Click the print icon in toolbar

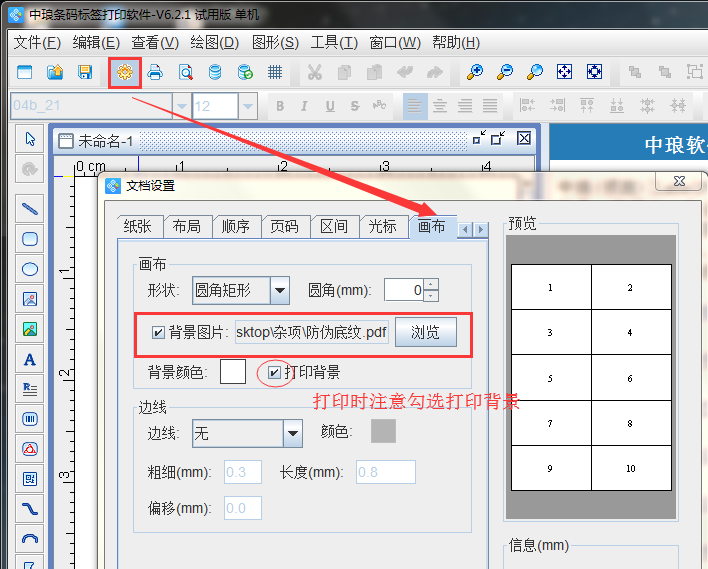155,72
